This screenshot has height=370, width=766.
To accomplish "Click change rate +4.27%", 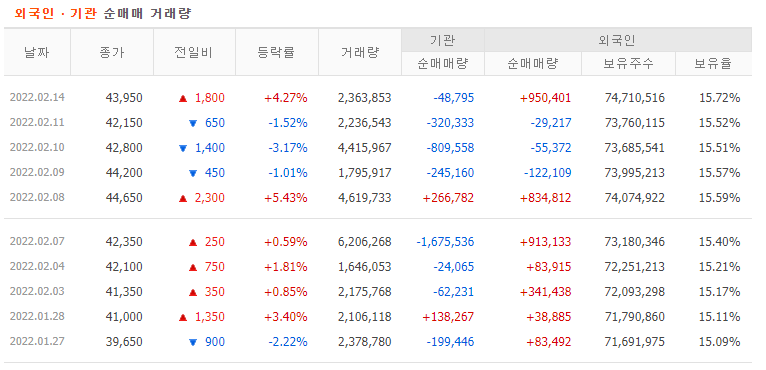I will pyautogui.click(x=286, y=98).
